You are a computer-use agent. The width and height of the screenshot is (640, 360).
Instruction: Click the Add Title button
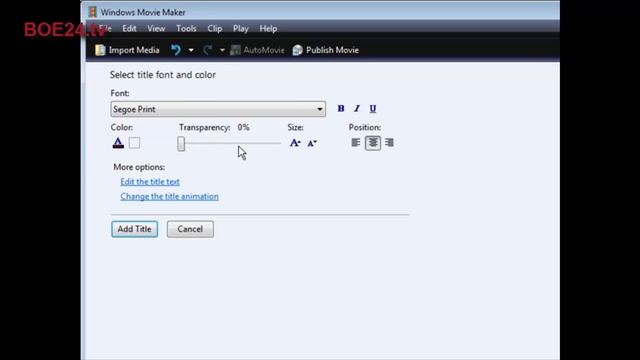pos(135,229)
